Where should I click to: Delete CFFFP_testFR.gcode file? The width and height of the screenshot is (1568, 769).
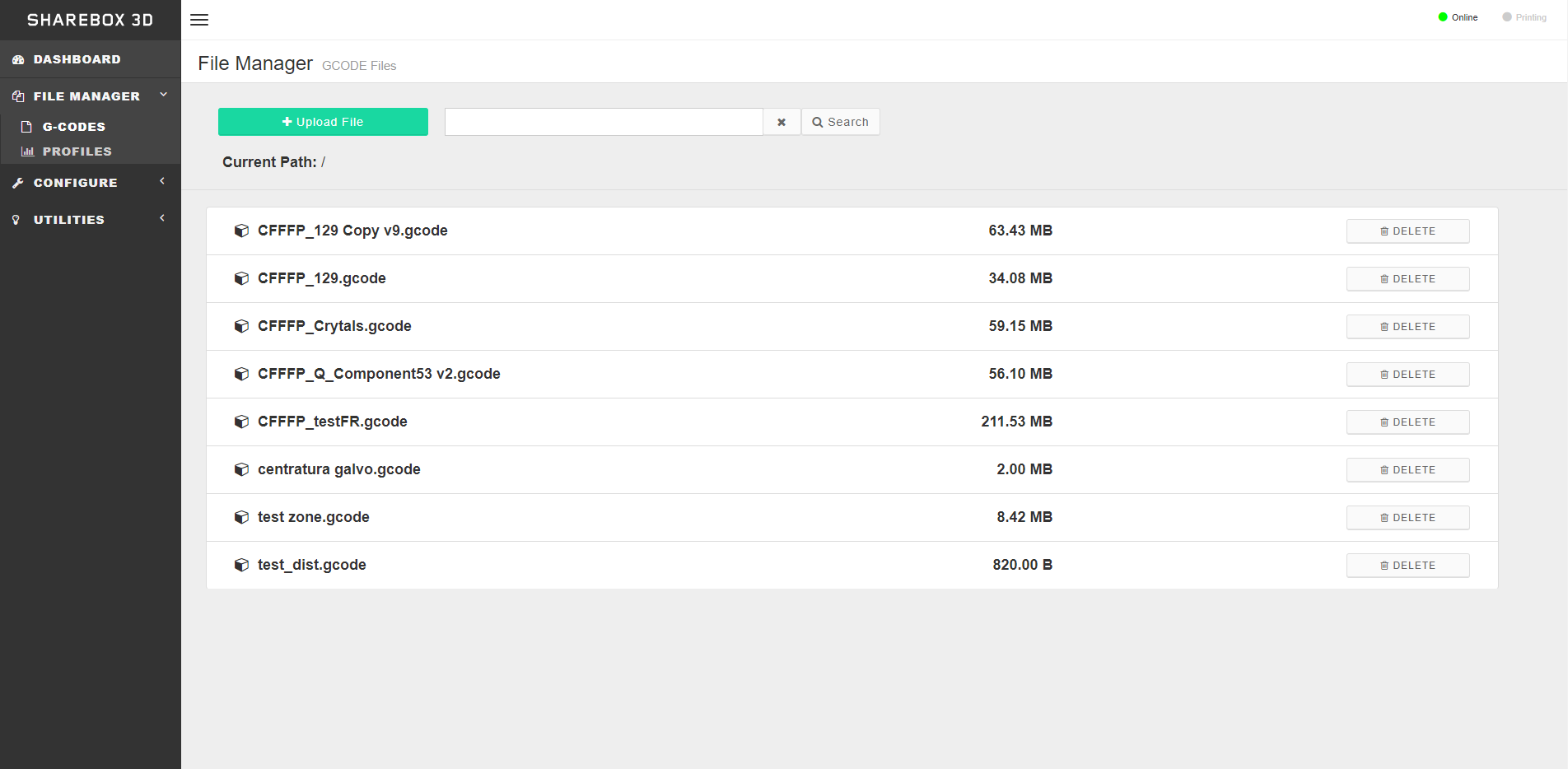1408,422
